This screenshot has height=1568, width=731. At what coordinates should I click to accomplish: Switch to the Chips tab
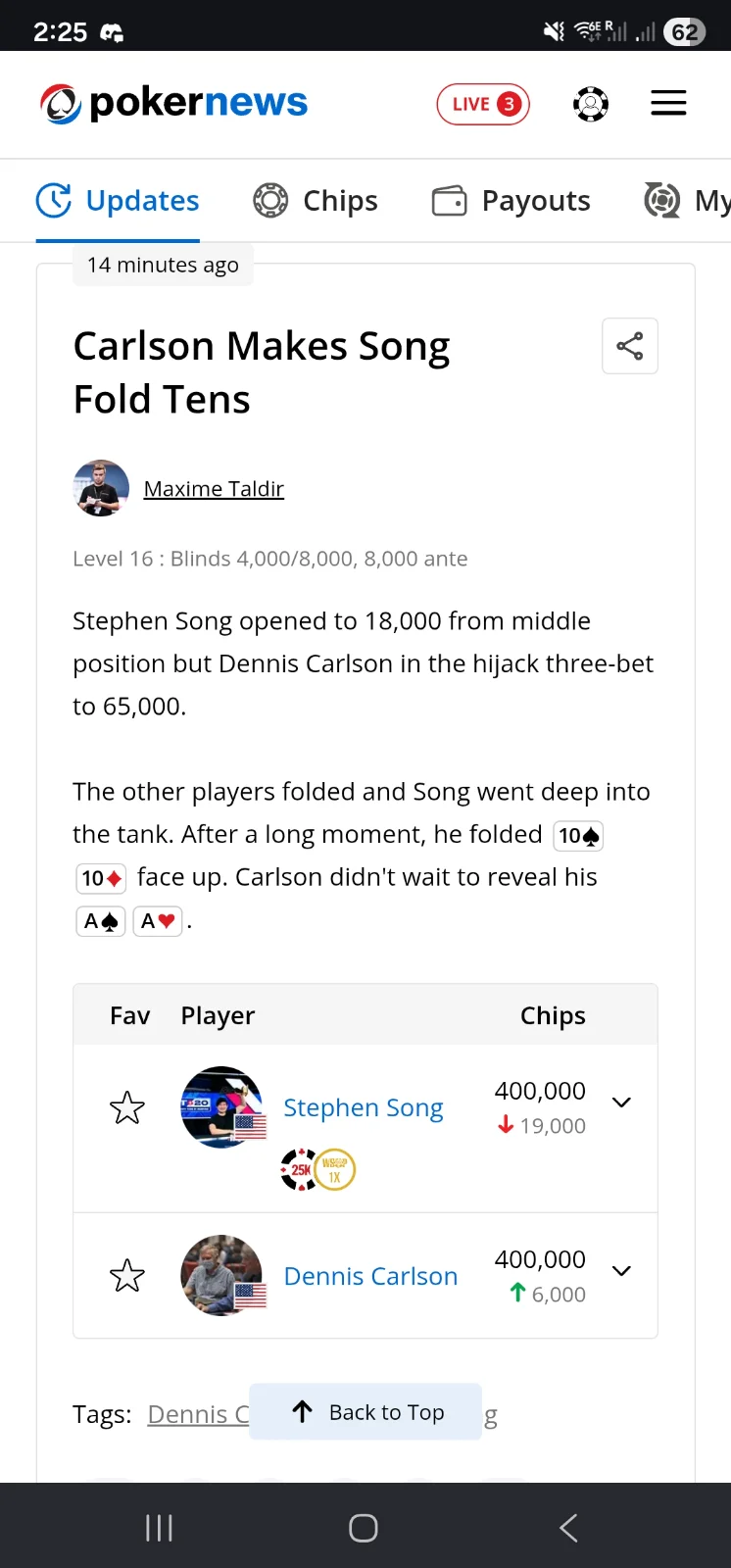316,201
